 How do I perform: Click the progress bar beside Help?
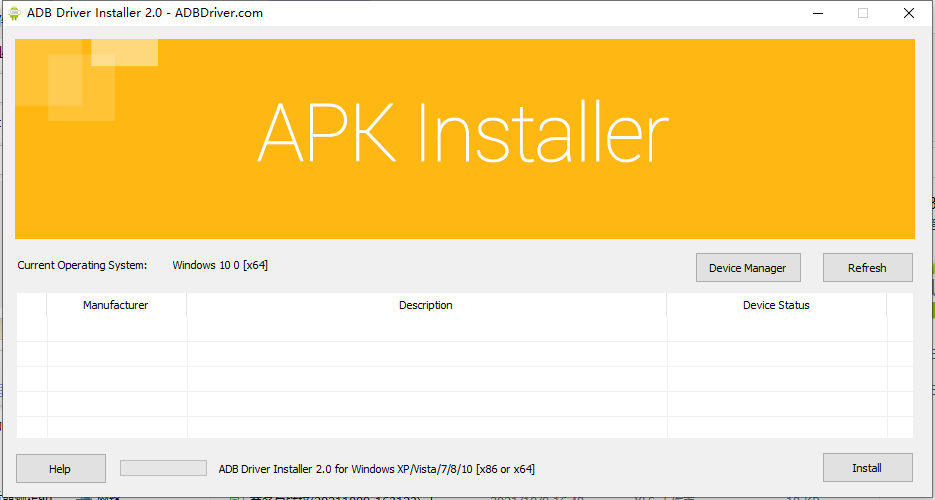click(x=163, y=468)
